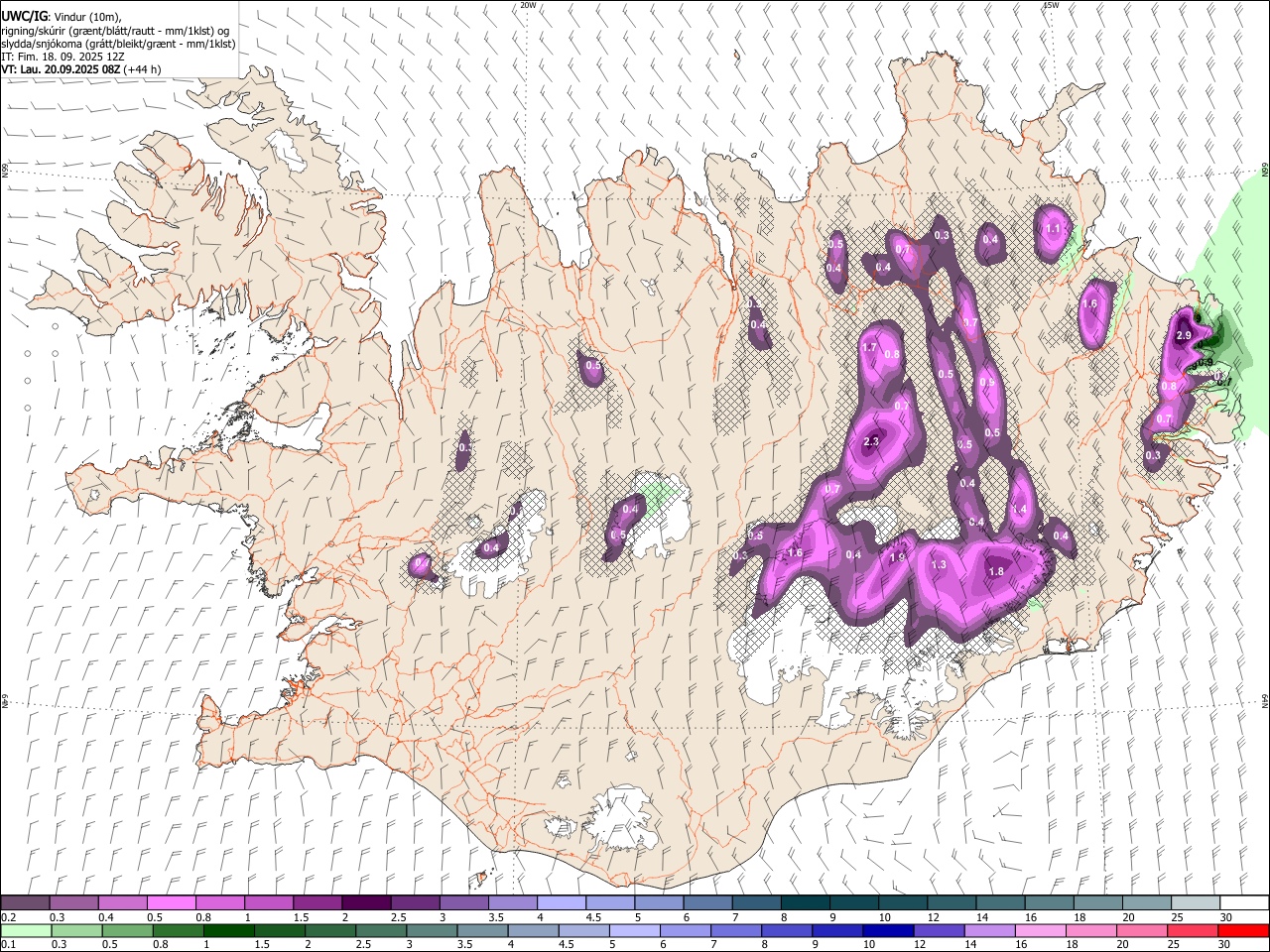
Task: Click the 1.3 precipitation value label
Action: (x=939, y=564)
